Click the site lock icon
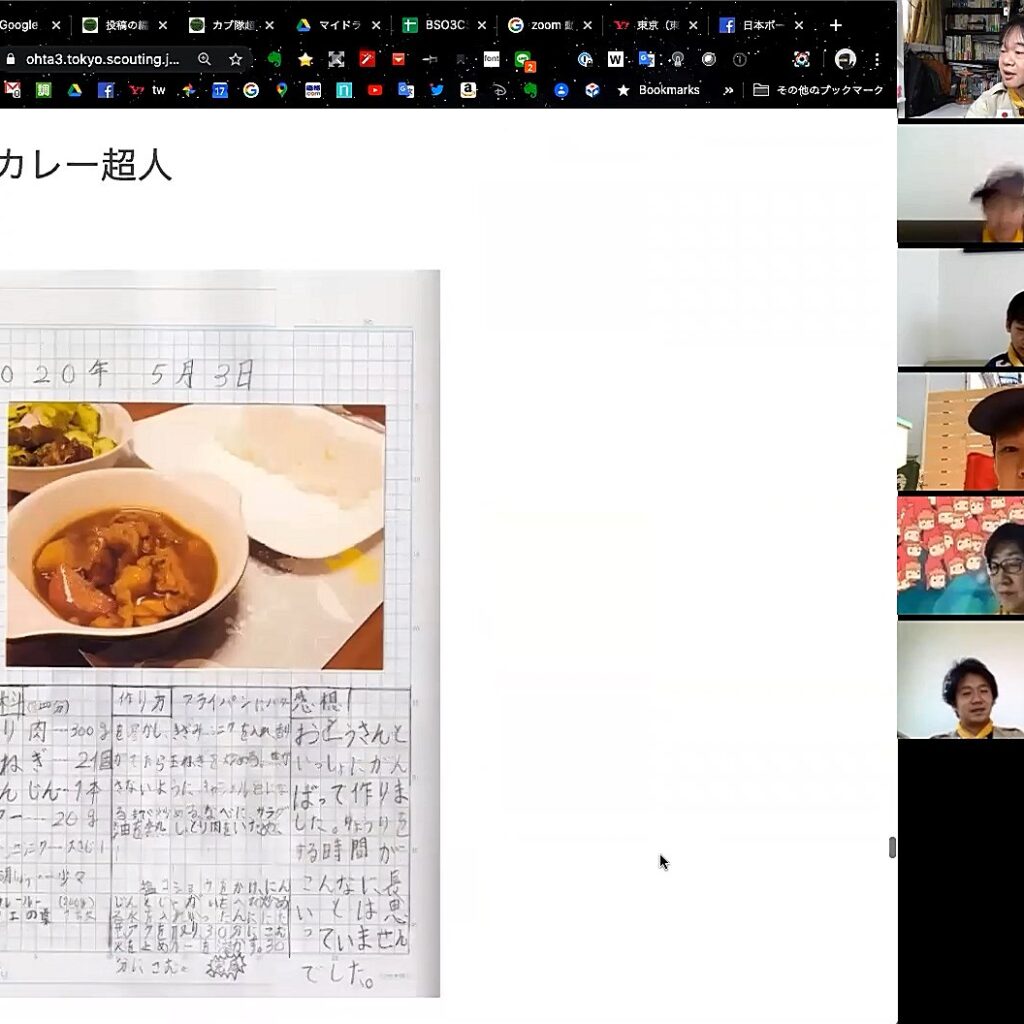1024x1024 pixels. [x=10, y=59]
